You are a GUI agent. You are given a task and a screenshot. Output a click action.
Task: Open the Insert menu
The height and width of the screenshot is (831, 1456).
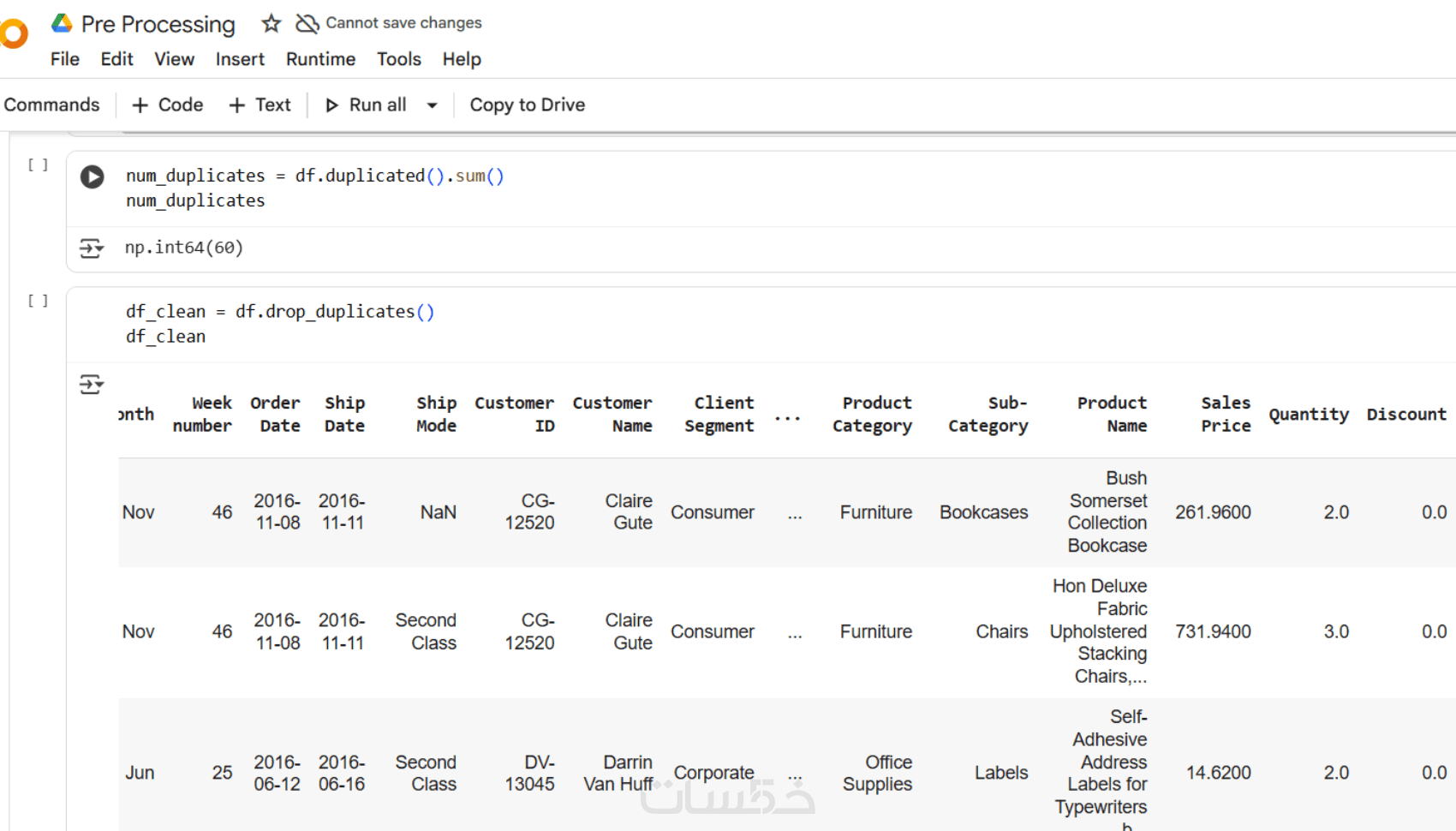[x=240, y=59]
